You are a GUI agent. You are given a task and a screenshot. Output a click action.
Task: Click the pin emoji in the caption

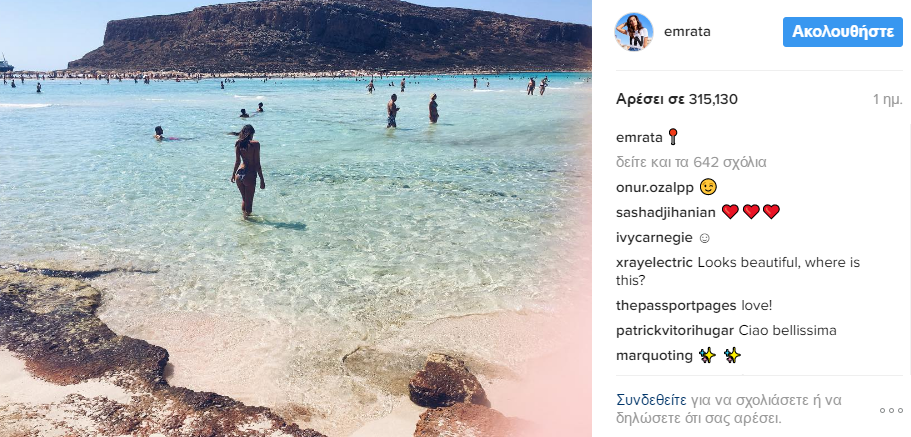pos(673,137)
